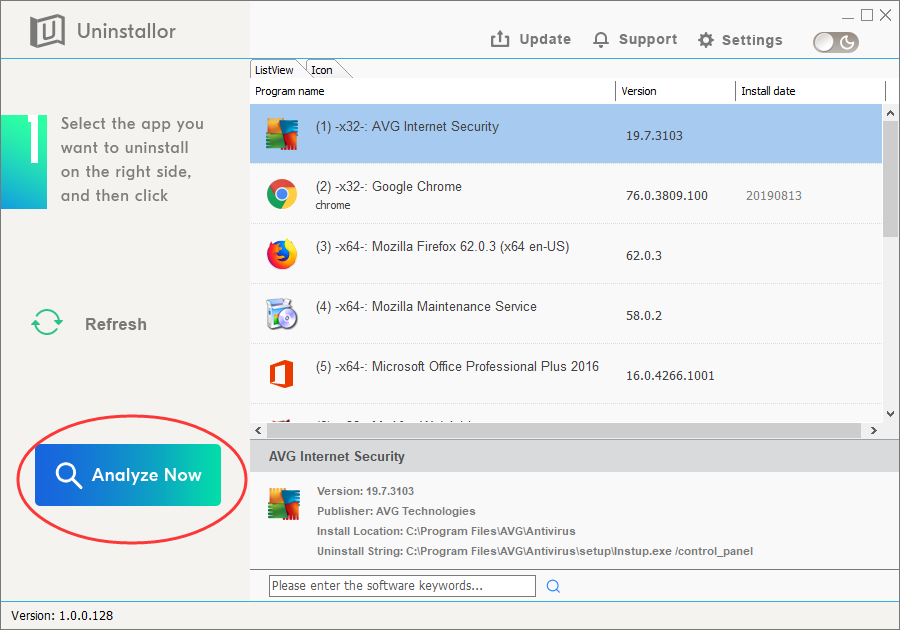Image resolution: width=900 pixels, height=630 pixels.
Task: Toggle the dark mode switch
Action: [836, 42]
